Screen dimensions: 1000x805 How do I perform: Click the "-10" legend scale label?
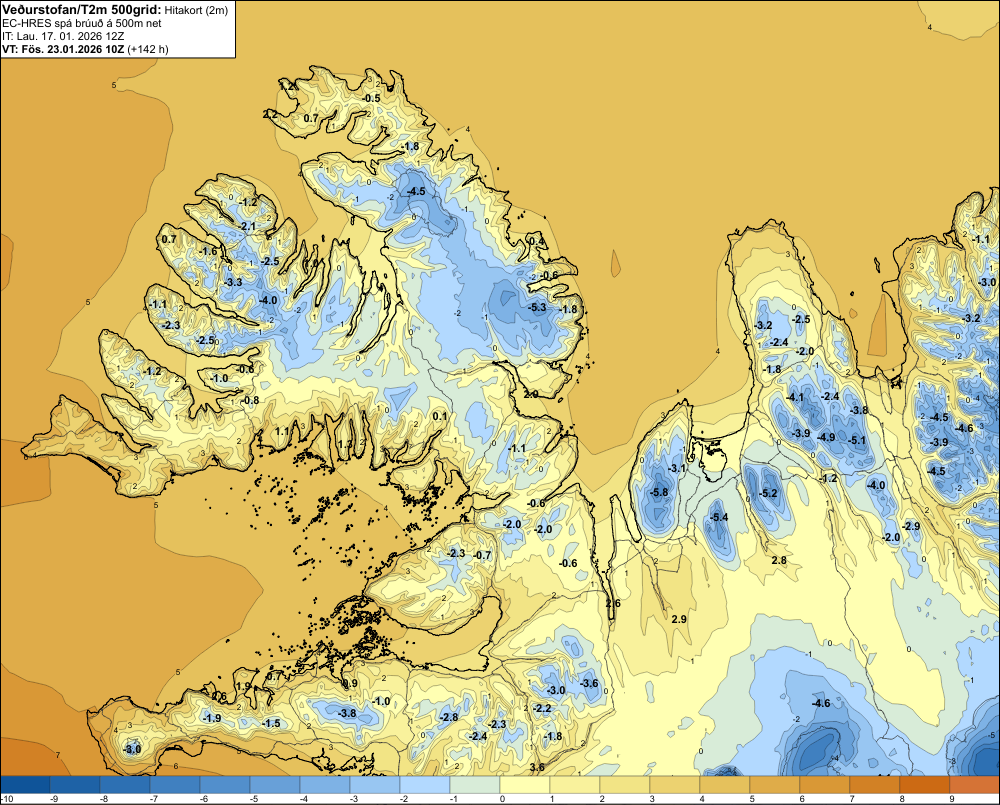click(8, 799)
